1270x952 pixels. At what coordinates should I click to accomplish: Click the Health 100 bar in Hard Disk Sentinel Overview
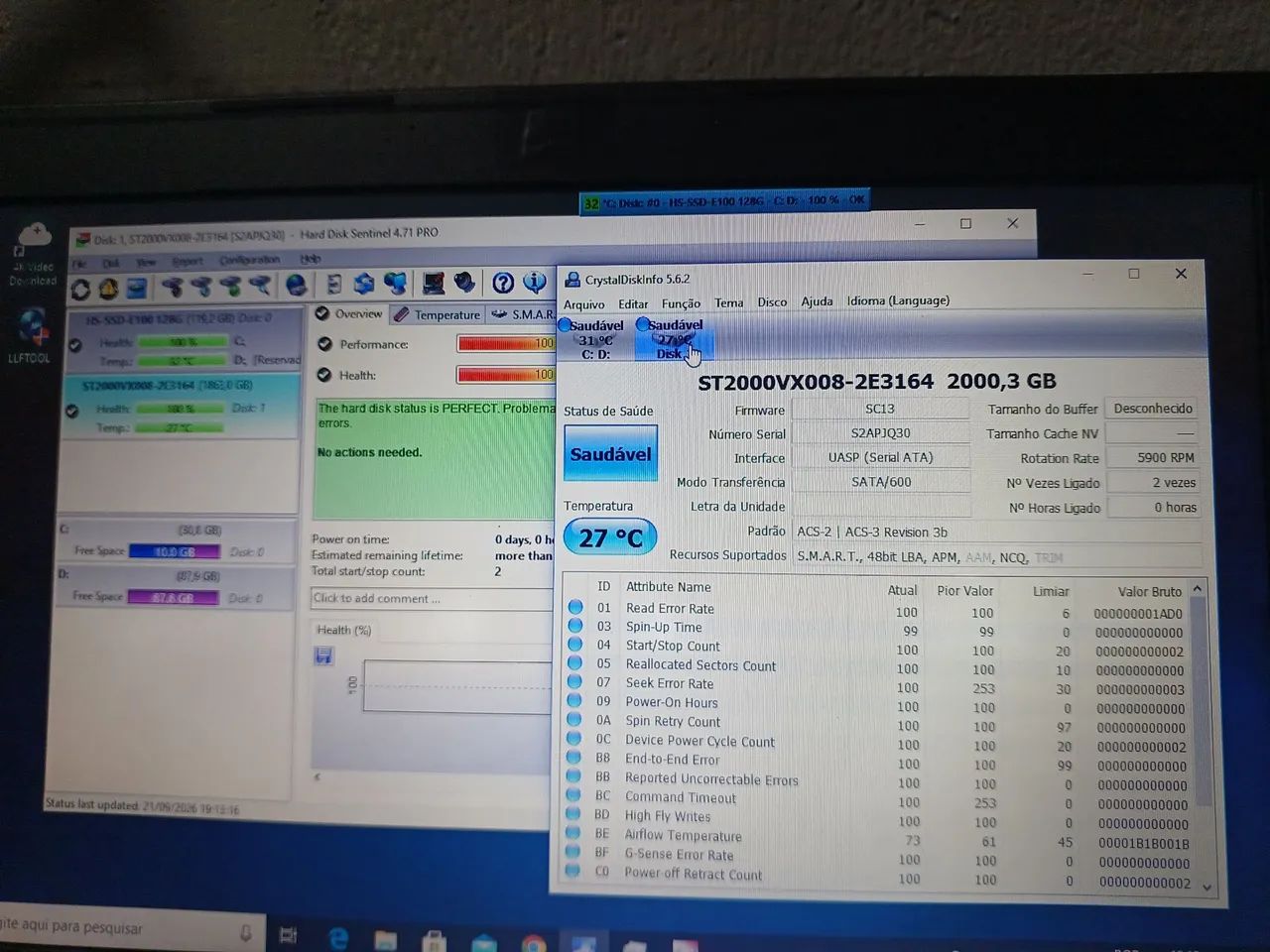click(506, 375)
